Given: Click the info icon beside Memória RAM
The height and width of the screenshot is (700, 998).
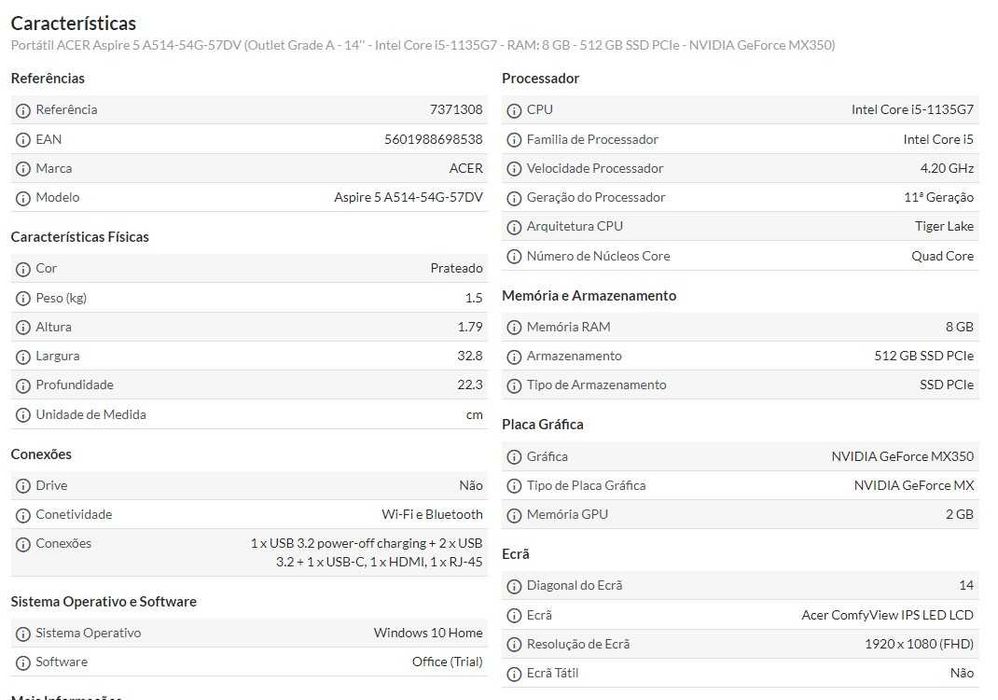Looking at the screenshot, I should 514,328.
